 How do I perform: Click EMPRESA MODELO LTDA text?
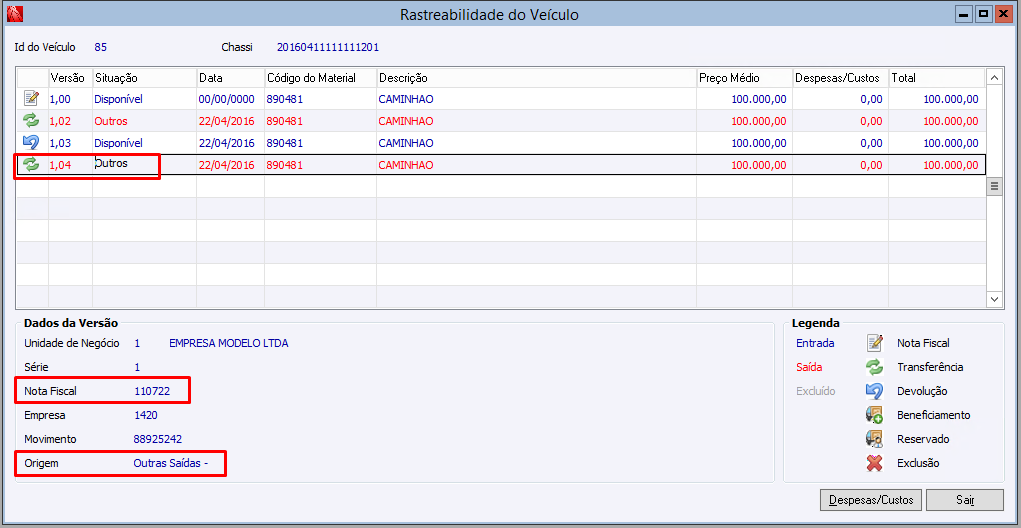click(229, 343)
